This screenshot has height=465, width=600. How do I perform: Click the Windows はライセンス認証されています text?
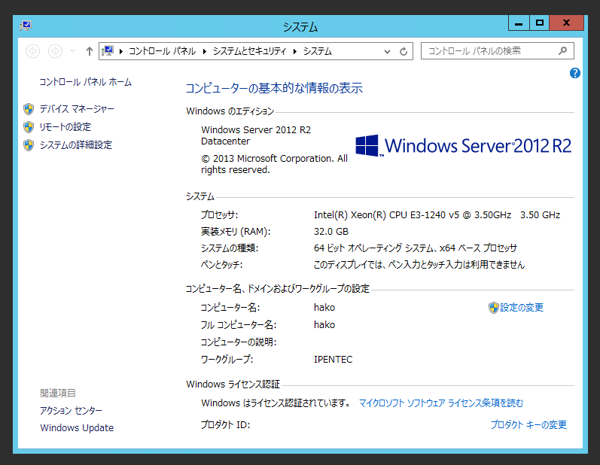tap(275, 403)
